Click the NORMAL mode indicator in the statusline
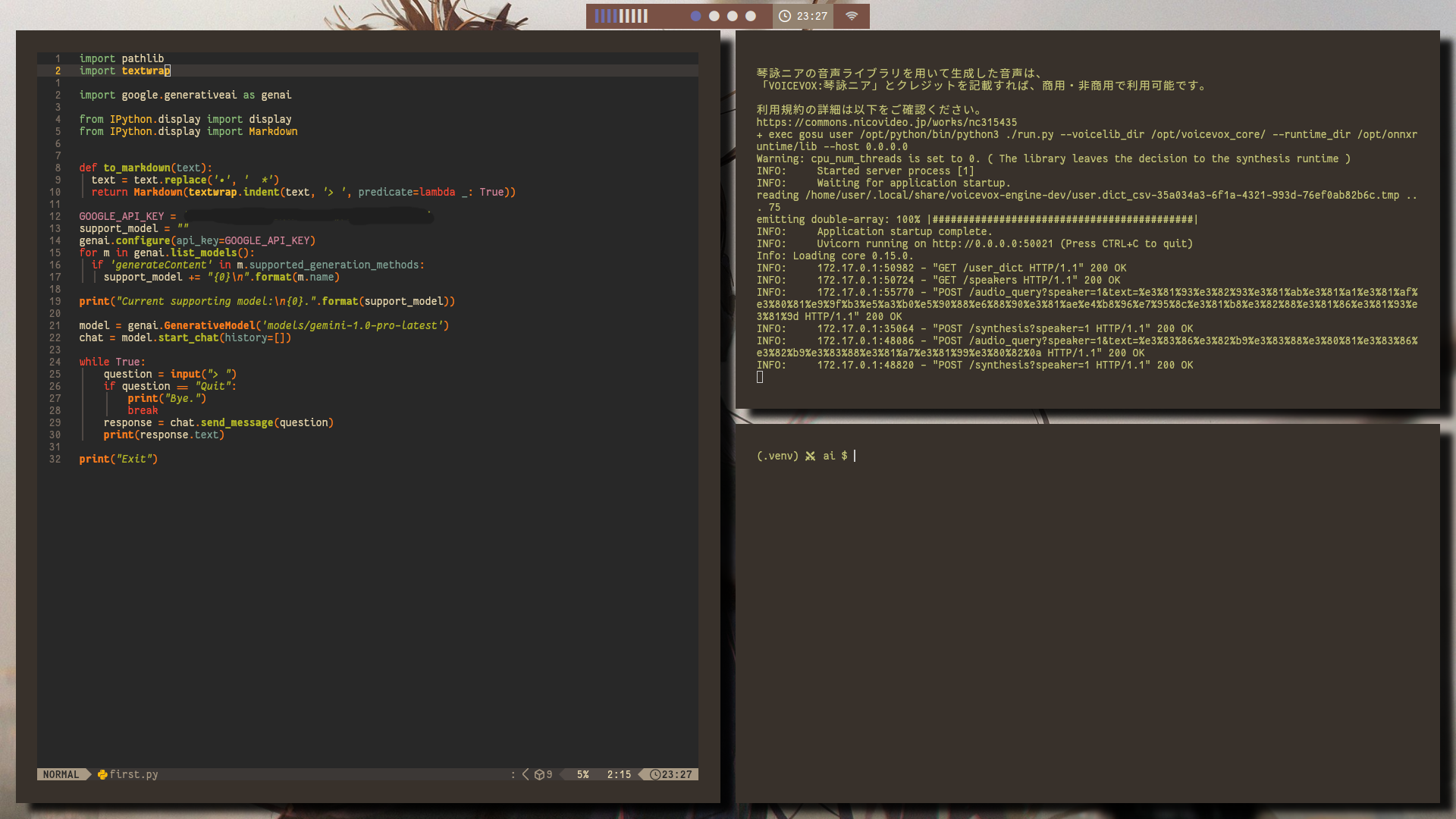The image size is (1456, 819). point(61,774)
